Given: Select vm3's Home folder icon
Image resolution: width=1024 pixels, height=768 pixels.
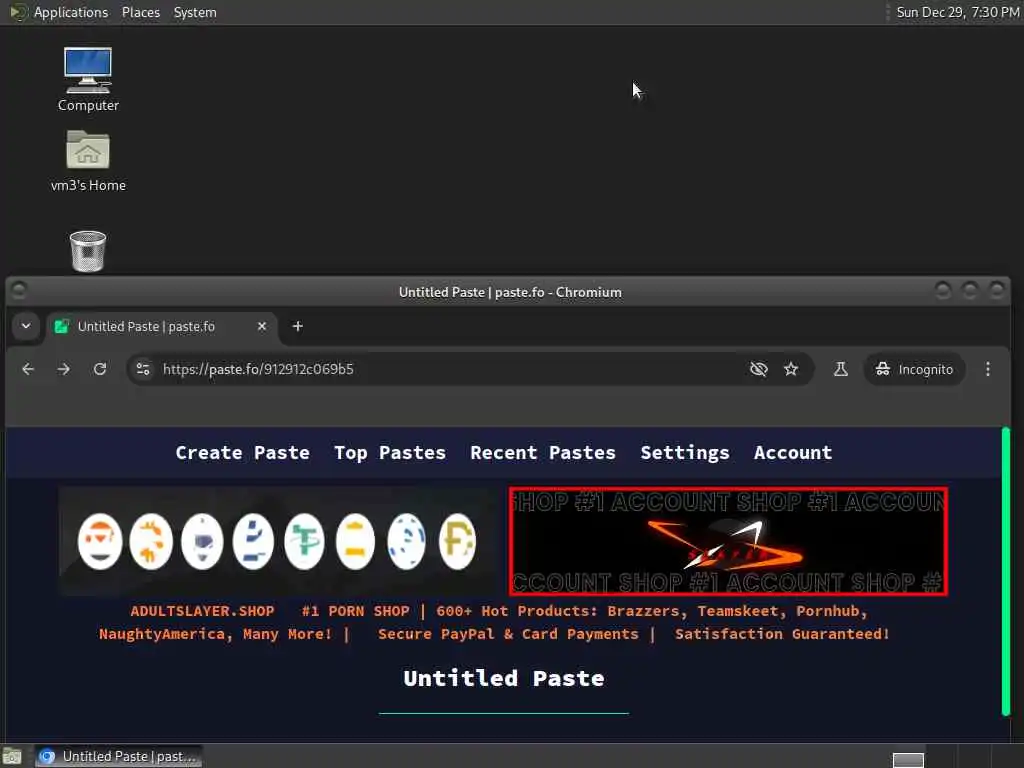Looking at the screenshot, I should pyautogui.click(x=88, y=161).
